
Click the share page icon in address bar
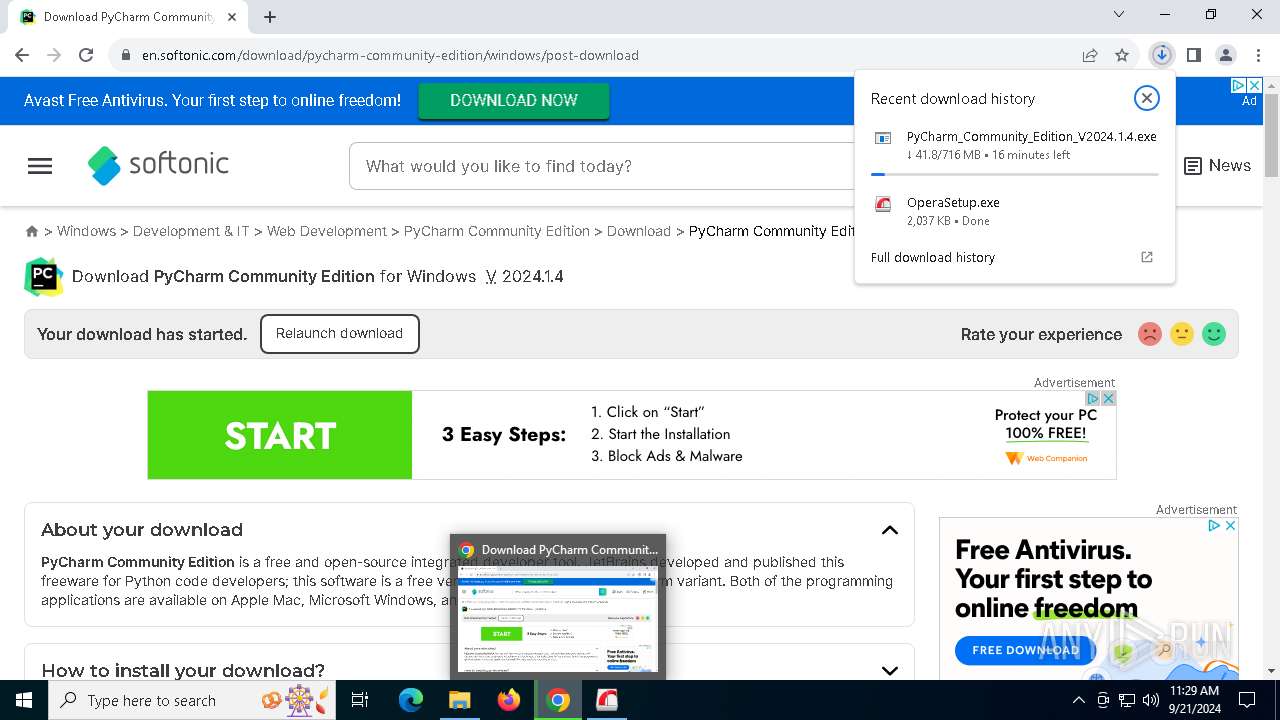coord(1090,55)
